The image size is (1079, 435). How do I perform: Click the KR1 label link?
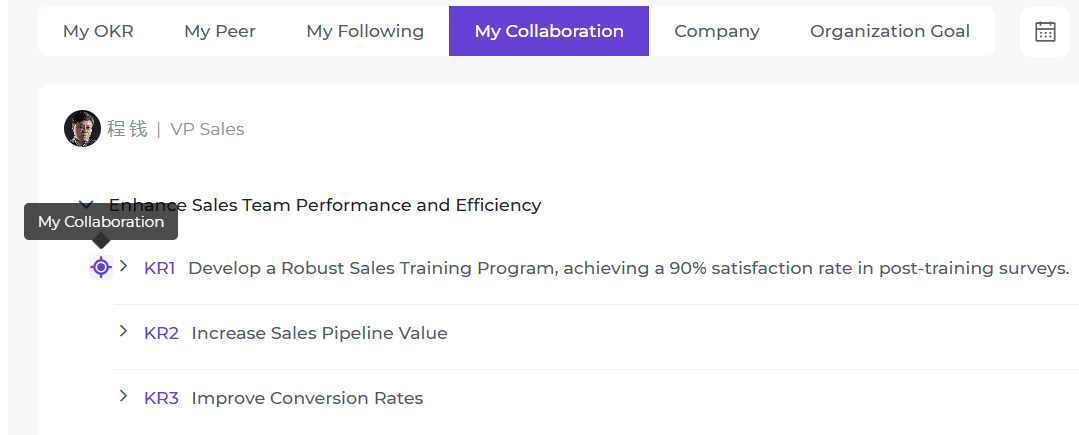coord(160,268)
